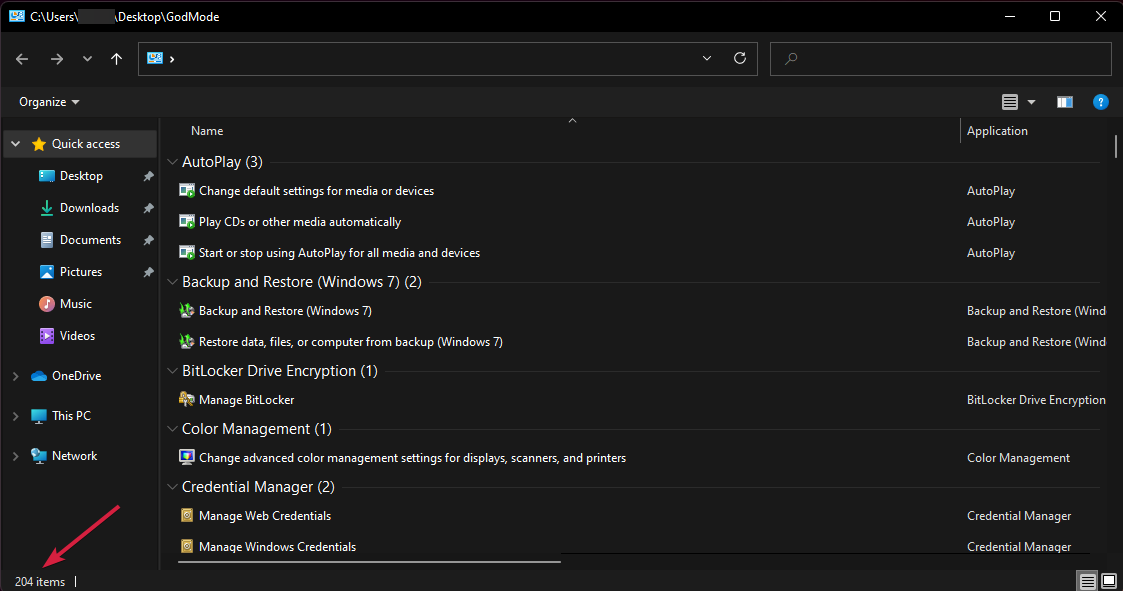Select Network in navigation pane
The image size is (1123, 591).
pyautogui.click(x=74, y=456)
